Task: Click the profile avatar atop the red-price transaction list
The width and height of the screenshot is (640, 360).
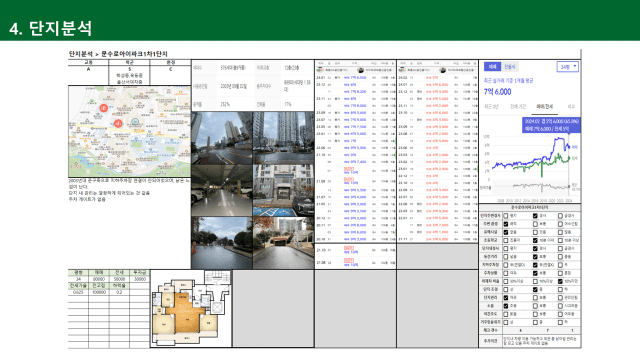Action: click(x=442, y=70)
